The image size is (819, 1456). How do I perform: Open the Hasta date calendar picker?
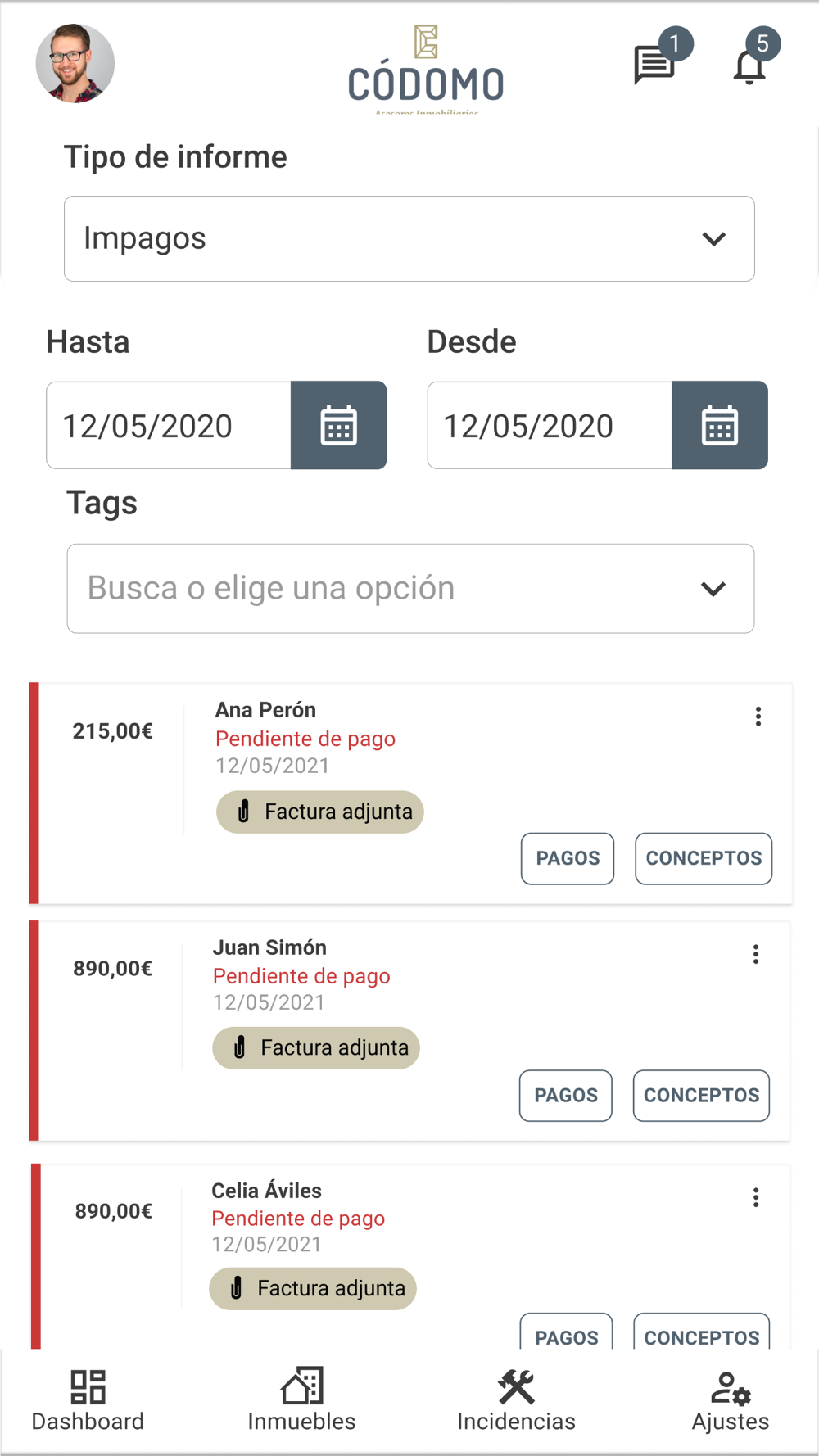pyautogui.click(x=338, y=425)
